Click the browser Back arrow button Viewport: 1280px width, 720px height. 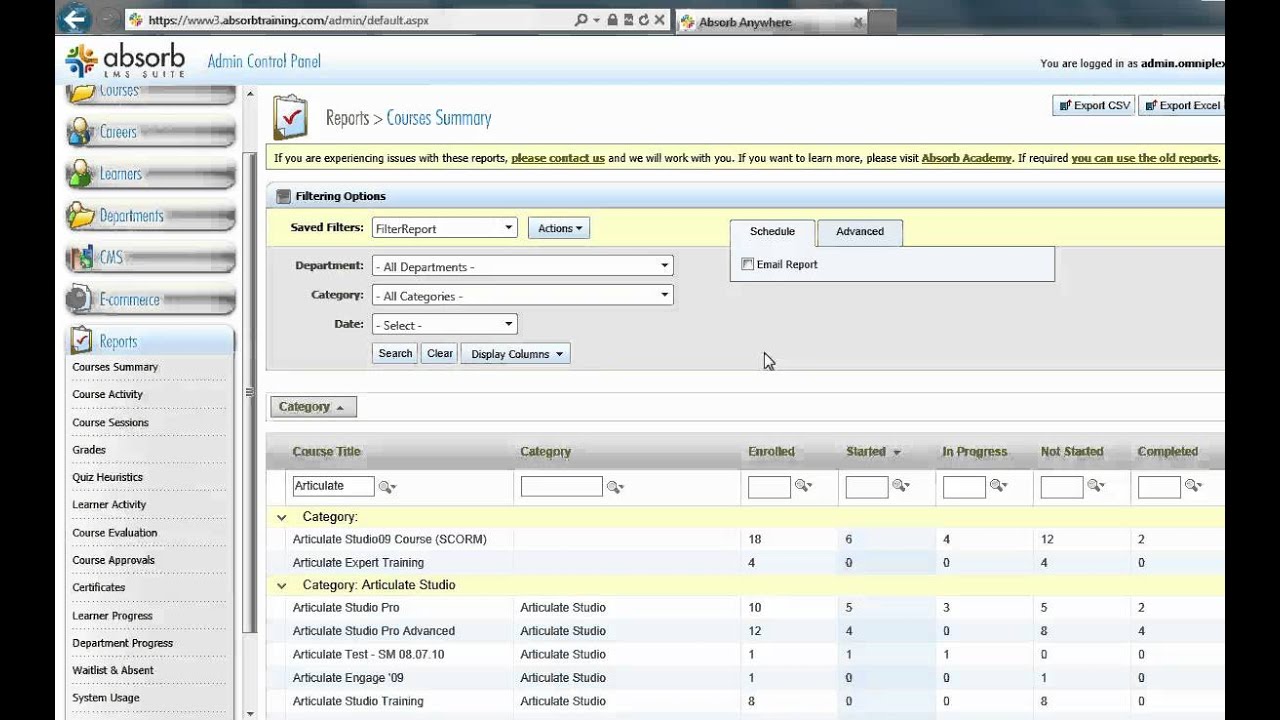coord(75,18)
